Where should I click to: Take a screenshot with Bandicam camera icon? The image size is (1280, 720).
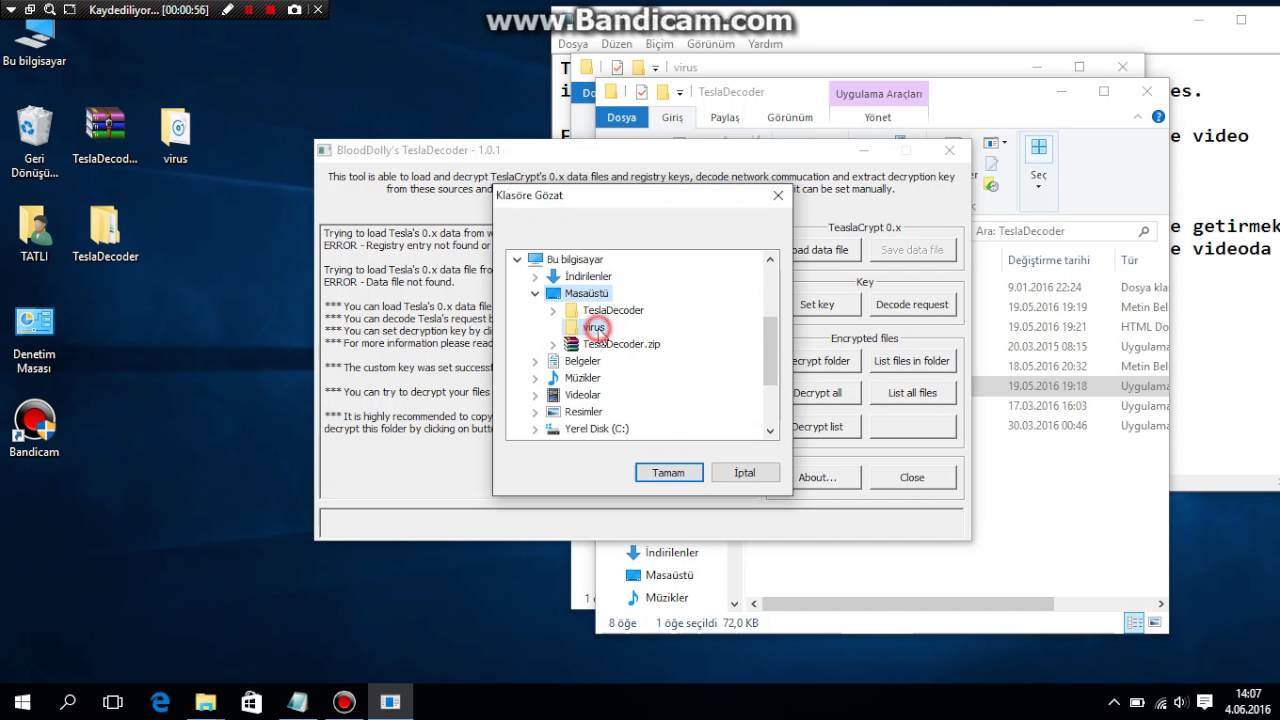coord(294,9)
